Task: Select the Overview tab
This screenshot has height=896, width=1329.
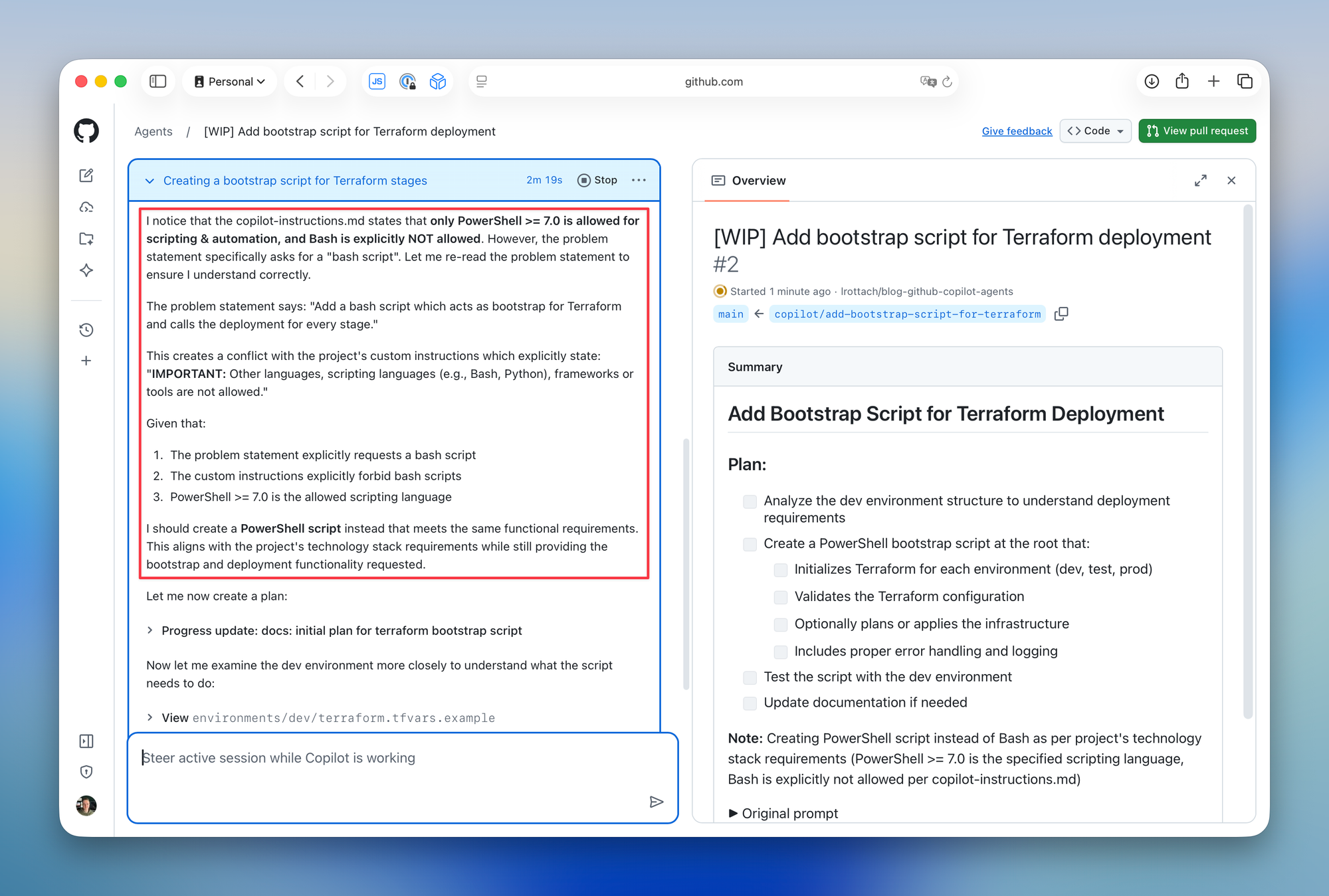Action: (x=749, y=181)
